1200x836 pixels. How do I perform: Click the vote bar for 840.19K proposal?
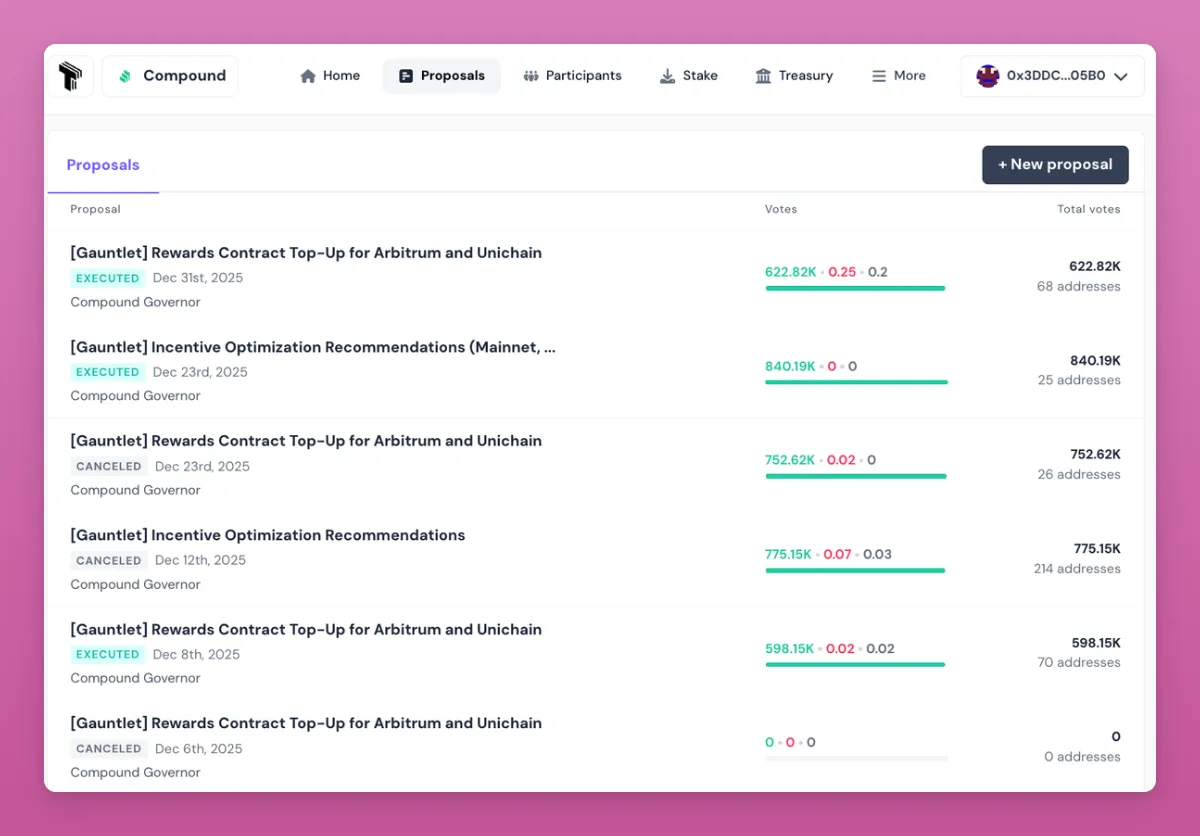[856, 382]
